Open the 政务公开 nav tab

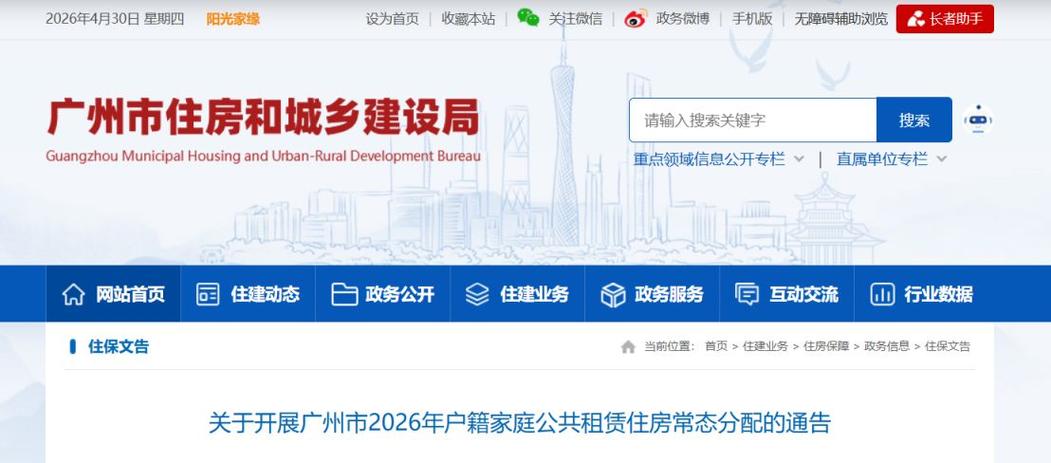[383, 294]
